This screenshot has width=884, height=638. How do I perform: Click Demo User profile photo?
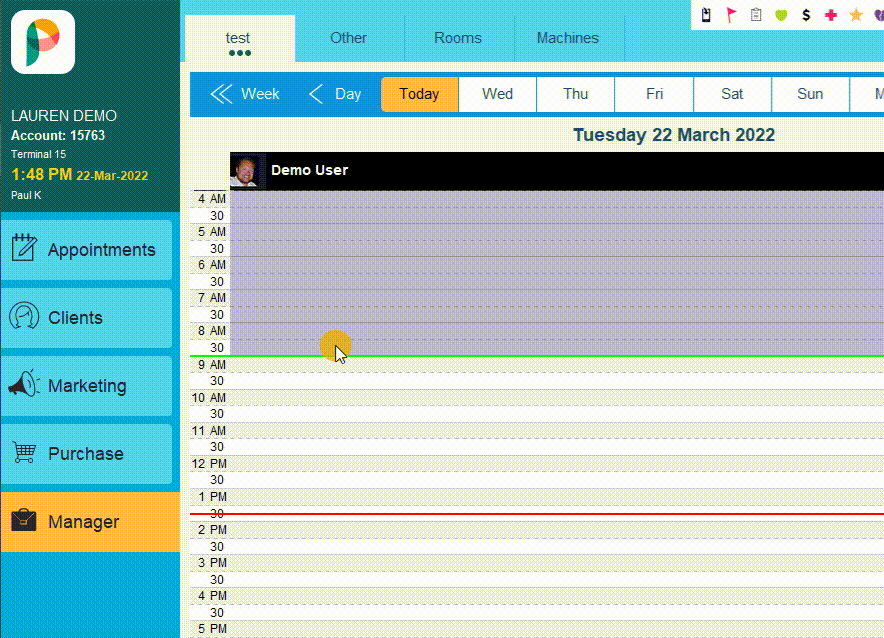(x=245, y=171)
